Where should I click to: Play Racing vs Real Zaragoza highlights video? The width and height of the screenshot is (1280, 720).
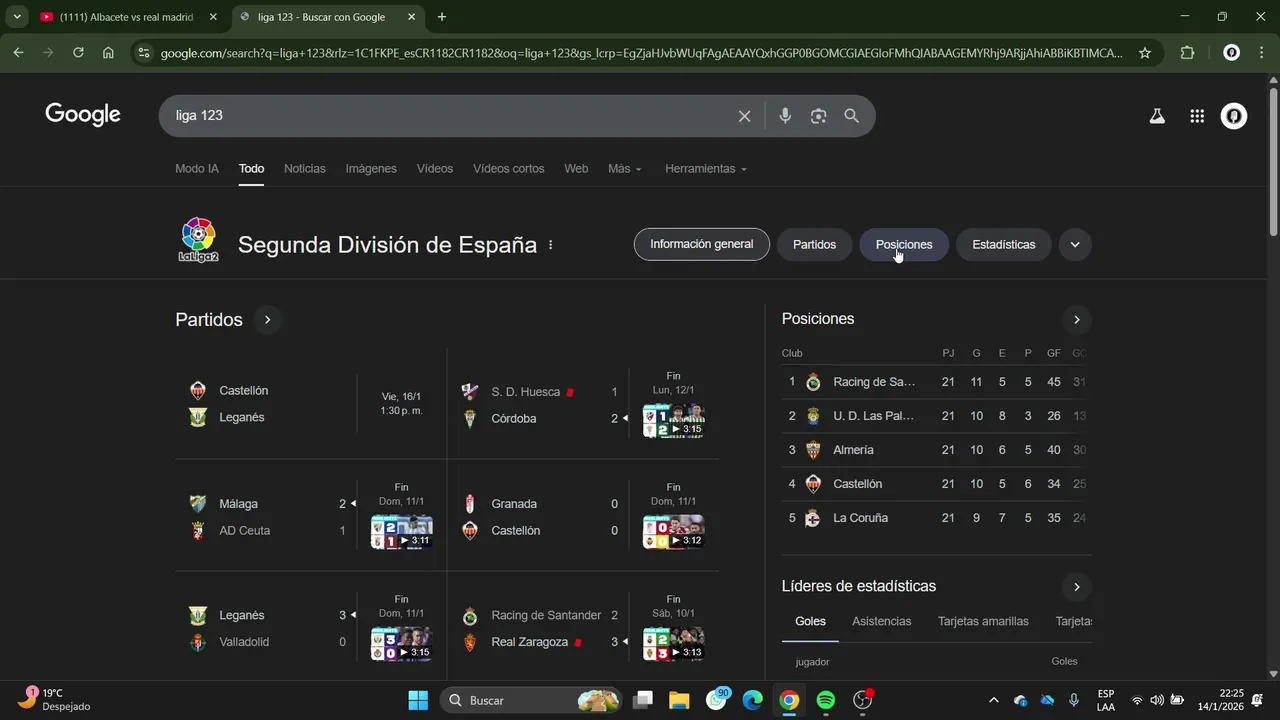coord(673,644)
